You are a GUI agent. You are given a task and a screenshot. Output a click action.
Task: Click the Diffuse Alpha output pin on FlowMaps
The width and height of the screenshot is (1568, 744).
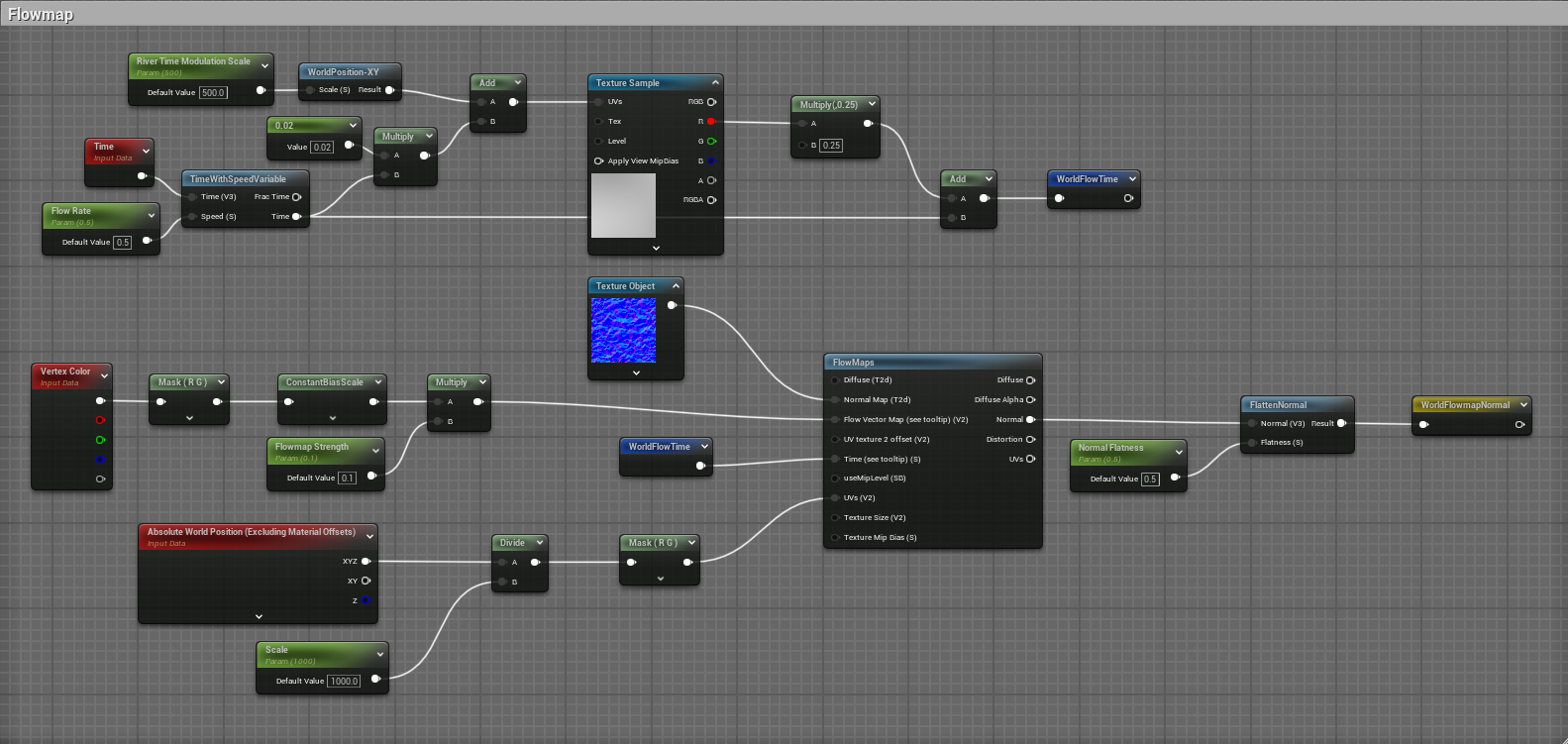1030,400
